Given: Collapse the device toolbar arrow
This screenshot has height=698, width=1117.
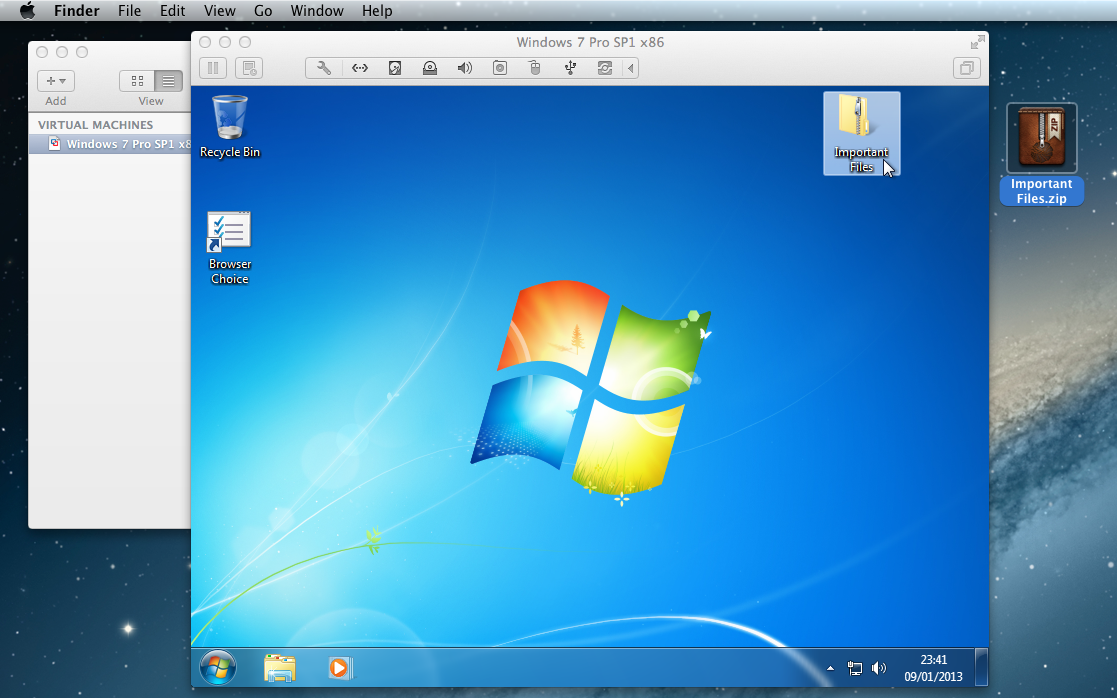Looking at the screenshot, I should (630, 68).
